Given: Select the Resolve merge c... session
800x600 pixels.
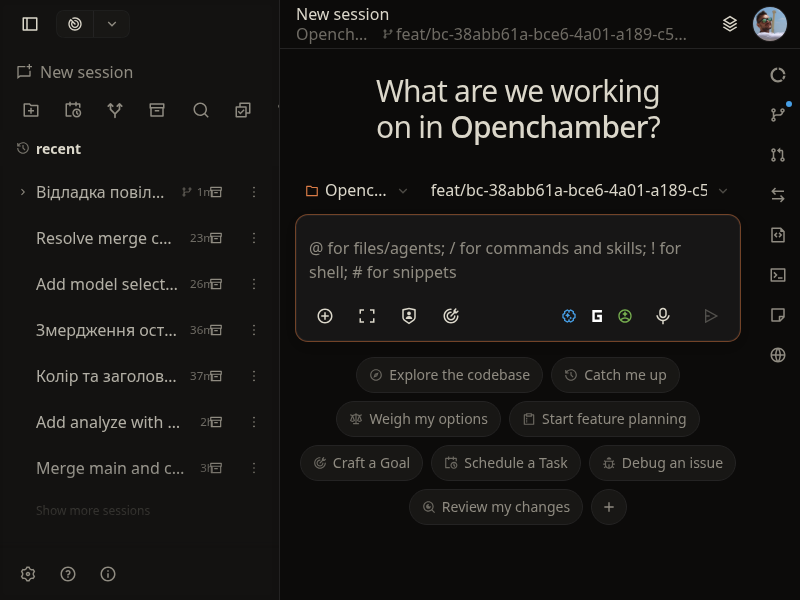Looking at the screenshot, I should 104,238.
